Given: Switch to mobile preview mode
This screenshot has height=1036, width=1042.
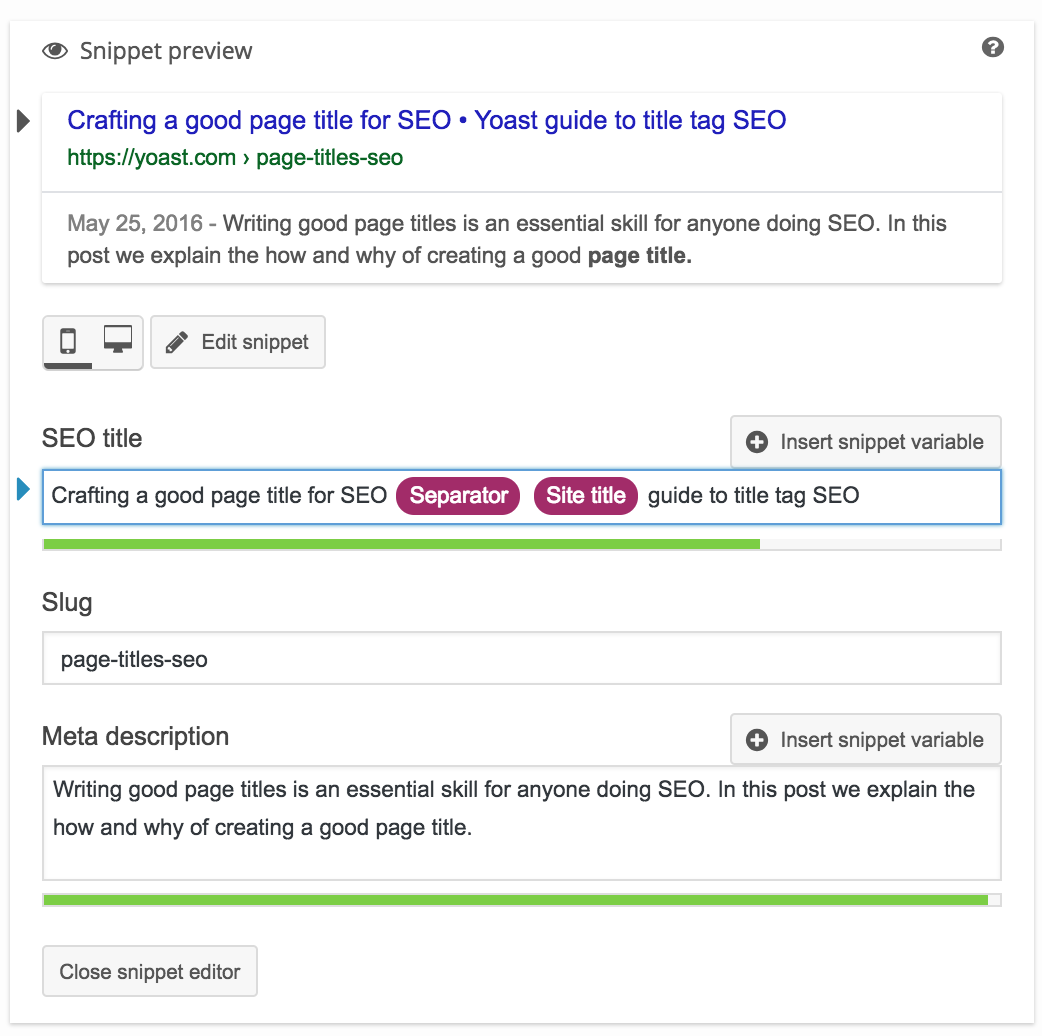Looking at the screenshot, I should [68, 342].
